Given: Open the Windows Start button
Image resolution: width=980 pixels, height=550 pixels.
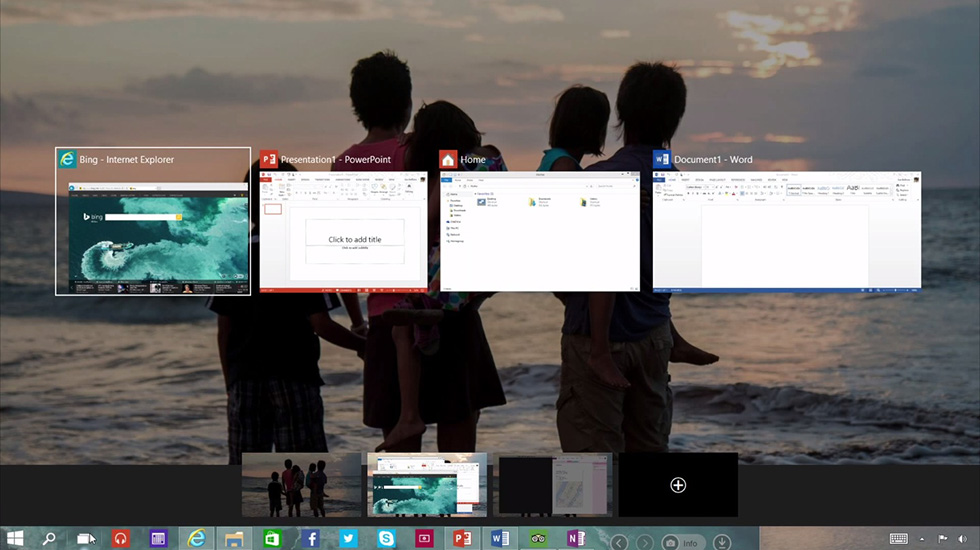Looking at the screenshot, I should (15, 538).
